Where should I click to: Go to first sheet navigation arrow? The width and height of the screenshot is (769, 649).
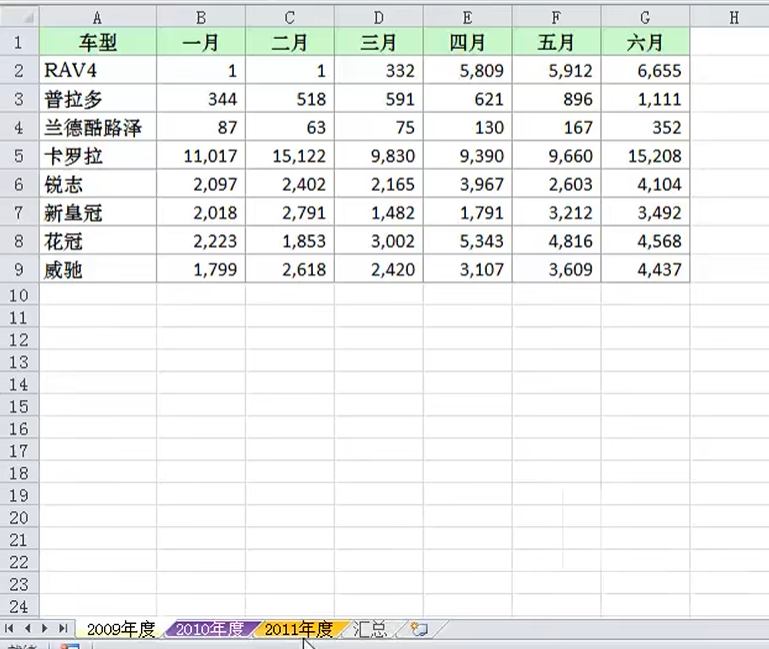click(x=9, y=628)
